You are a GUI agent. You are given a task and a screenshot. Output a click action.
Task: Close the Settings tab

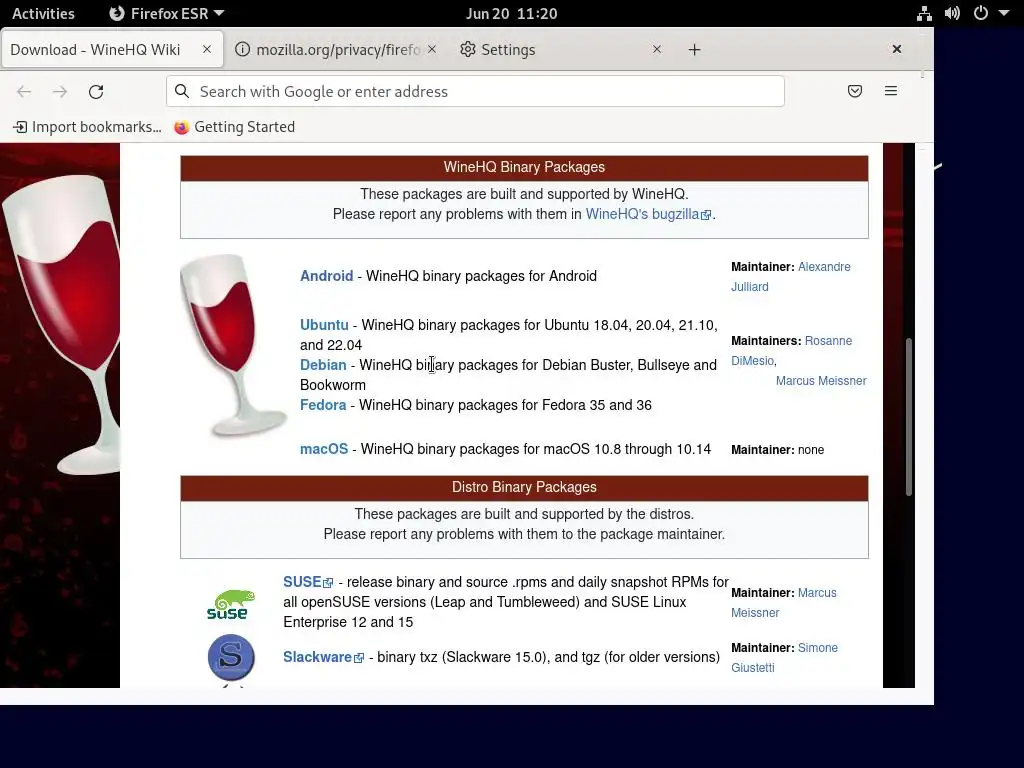[x=657, y=49]
